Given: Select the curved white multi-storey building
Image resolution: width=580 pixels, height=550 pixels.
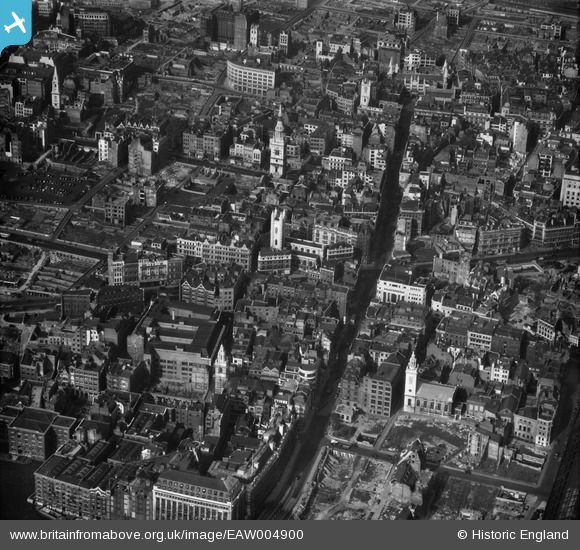Looking at the screenshot, I should coord(250,78).
